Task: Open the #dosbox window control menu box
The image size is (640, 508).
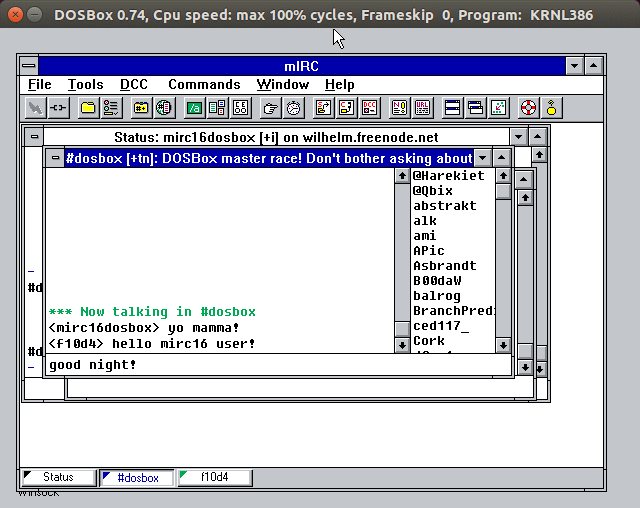Action: pyautogui.click(x=55, y=158)
